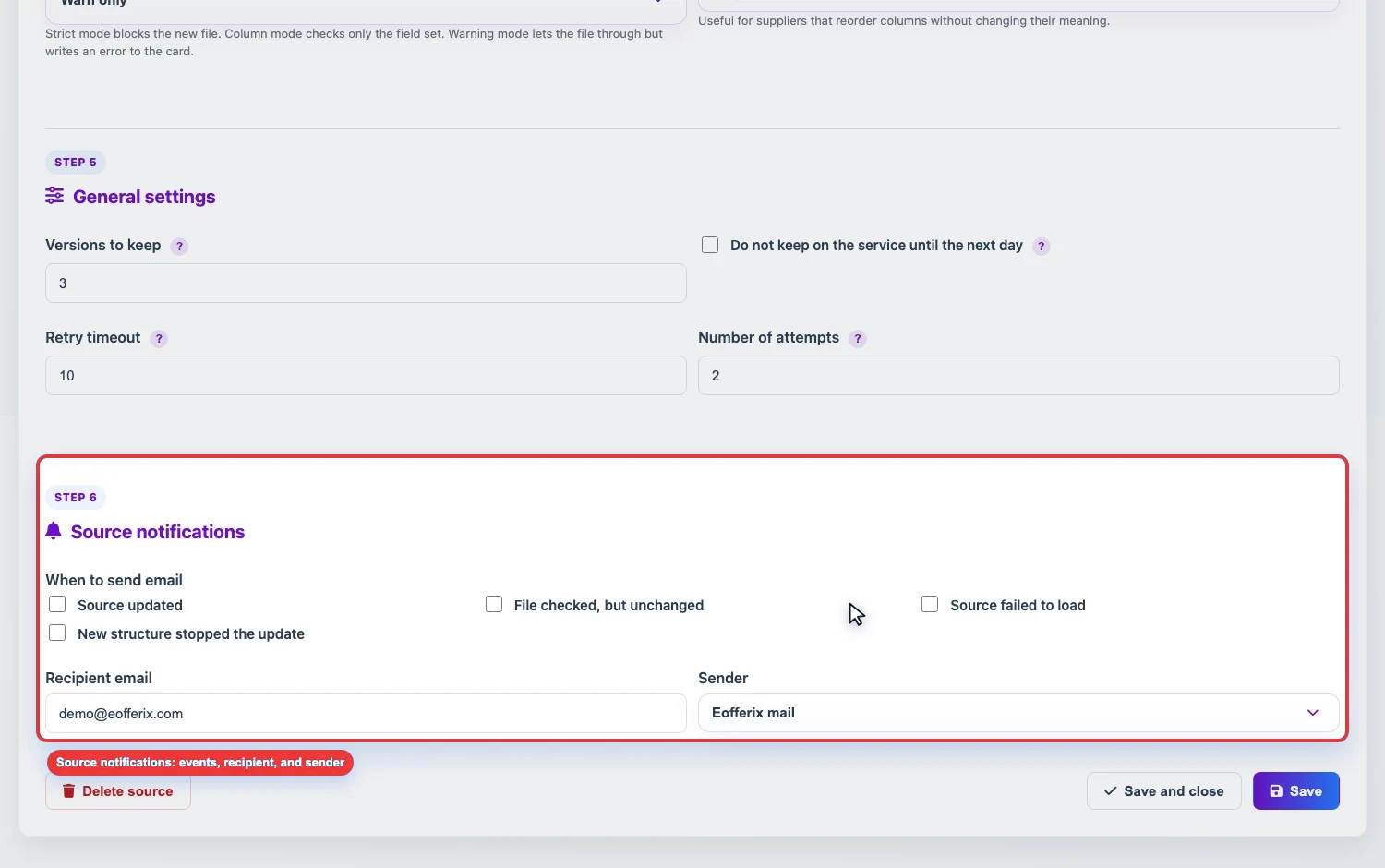This screenshot has width=1385, height=868.
Task: Focus the Number of attempts field
Action: (1018, 376)
